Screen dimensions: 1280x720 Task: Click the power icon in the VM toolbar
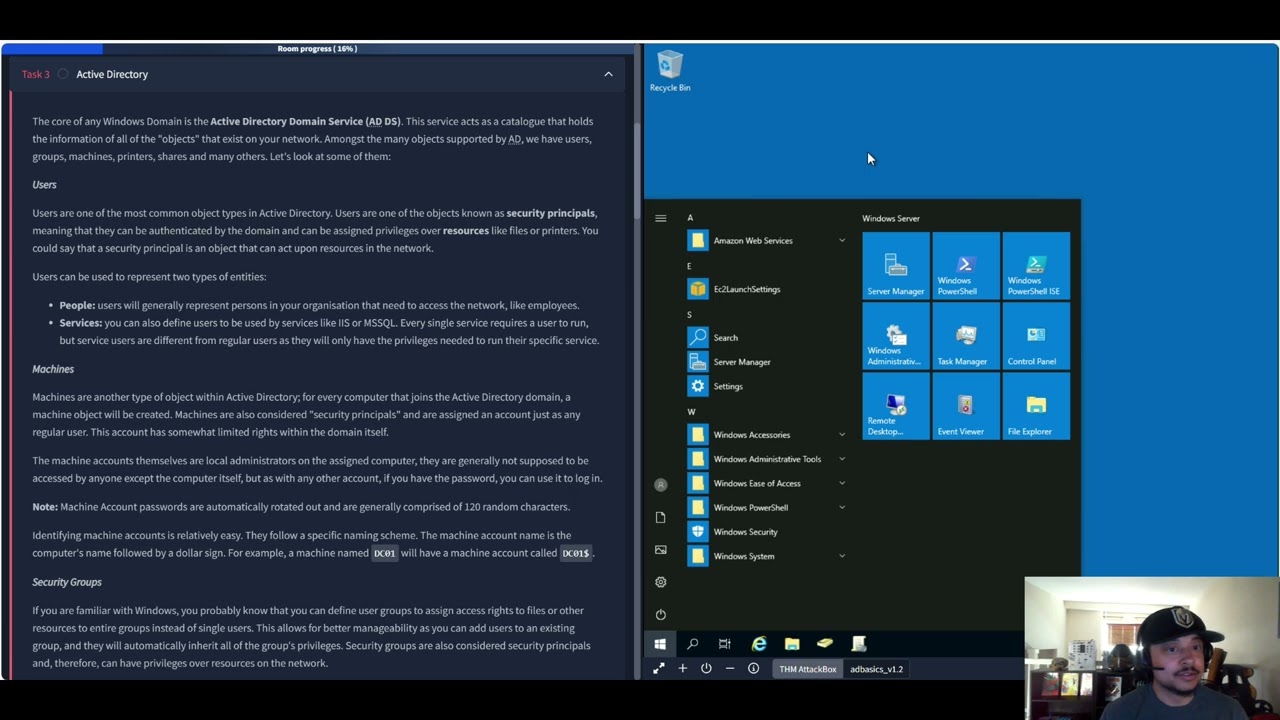[x=706, y=669]
